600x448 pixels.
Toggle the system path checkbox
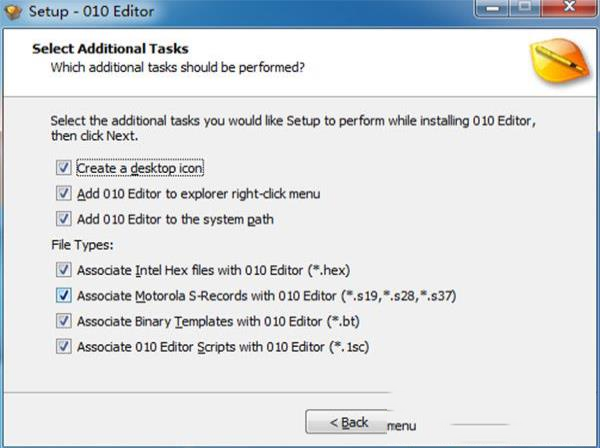(x=64, y=219)
